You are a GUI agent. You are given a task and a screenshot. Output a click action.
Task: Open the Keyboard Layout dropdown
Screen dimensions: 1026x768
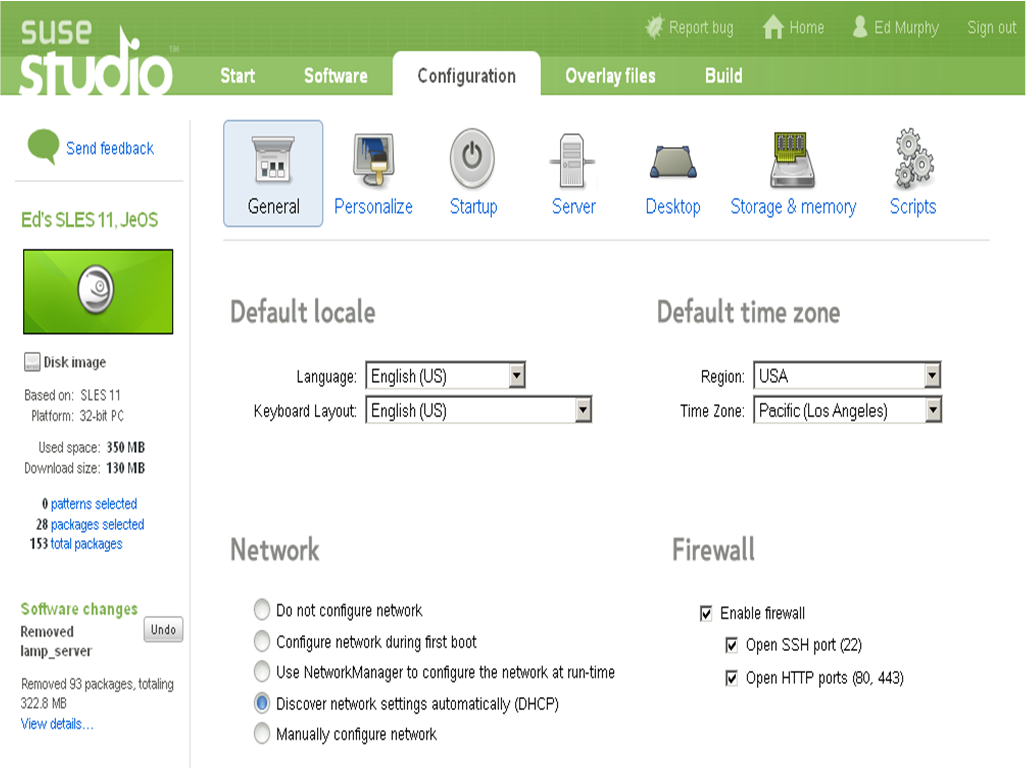click(478, 410)
